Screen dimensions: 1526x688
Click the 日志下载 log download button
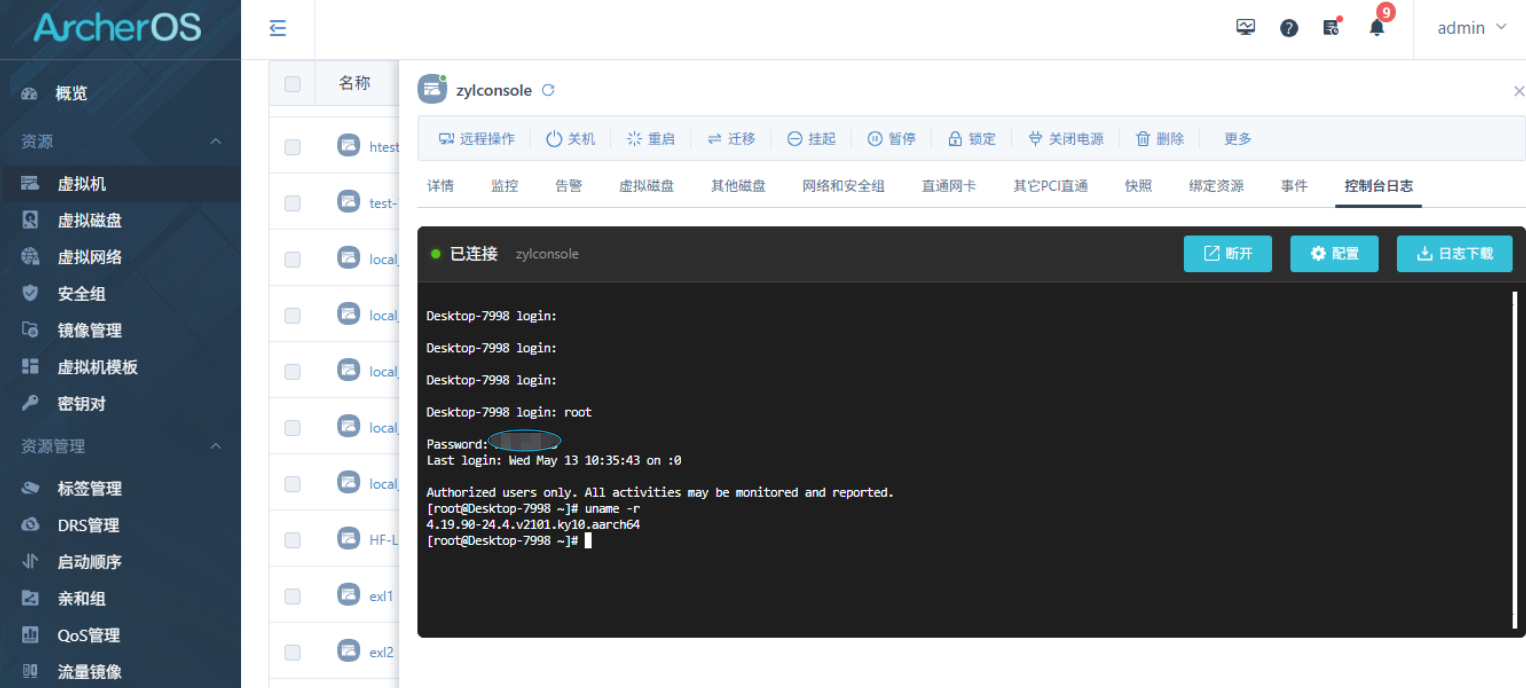tap(1454, 254)
